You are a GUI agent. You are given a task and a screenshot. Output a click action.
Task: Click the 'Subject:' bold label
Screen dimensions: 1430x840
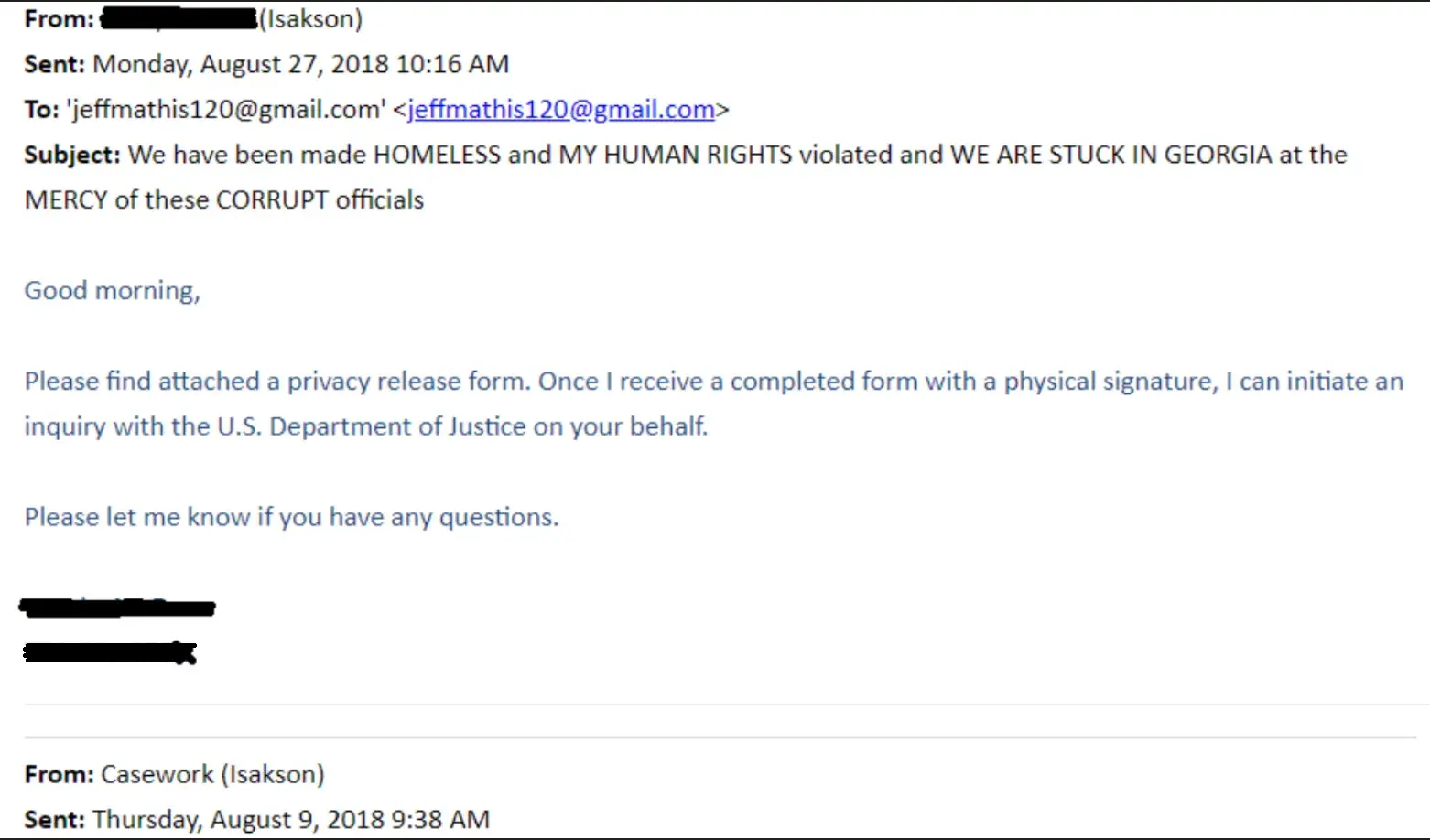71,155
